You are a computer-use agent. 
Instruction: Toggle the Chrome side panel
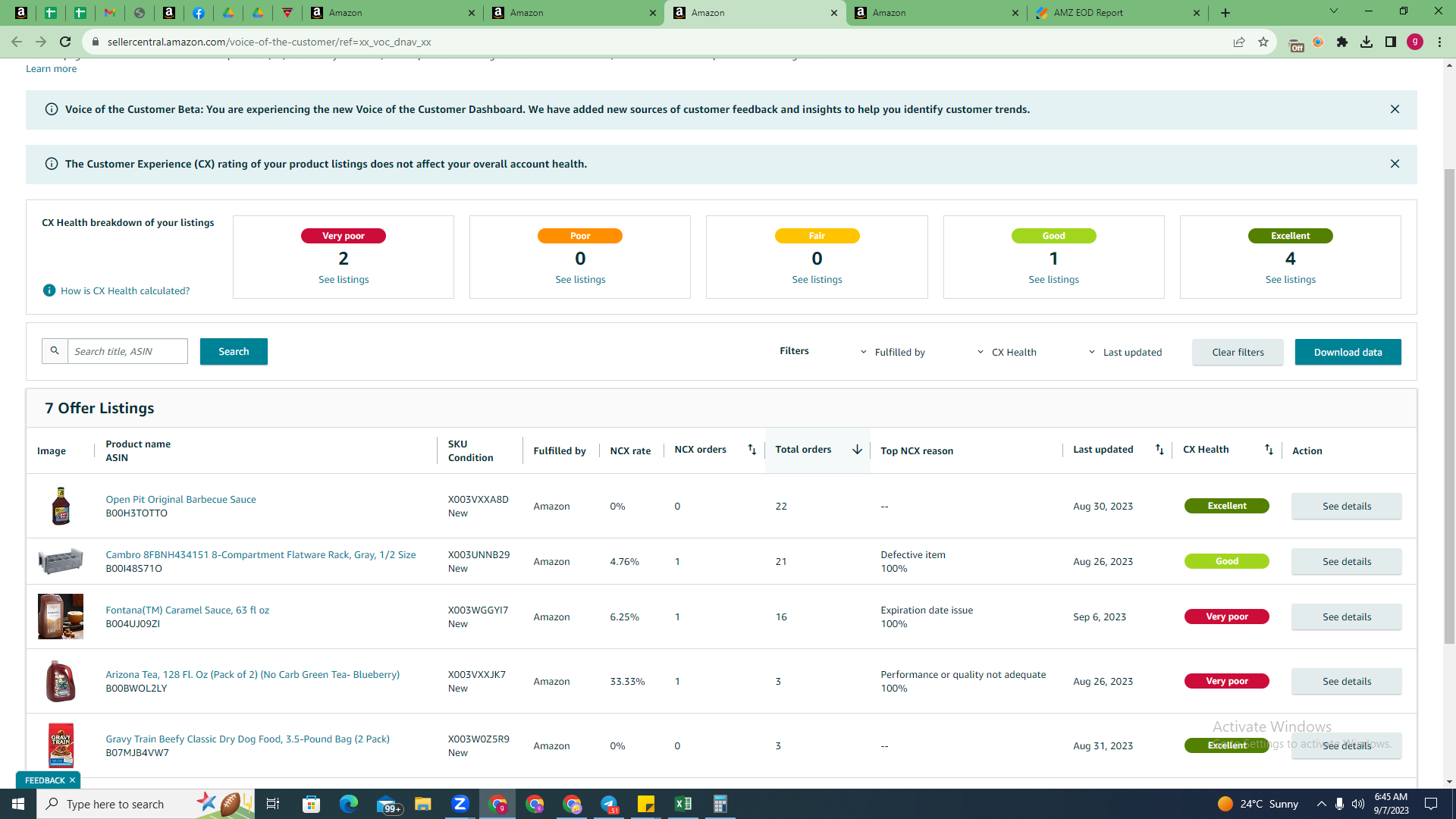[x=1391, y=42]
